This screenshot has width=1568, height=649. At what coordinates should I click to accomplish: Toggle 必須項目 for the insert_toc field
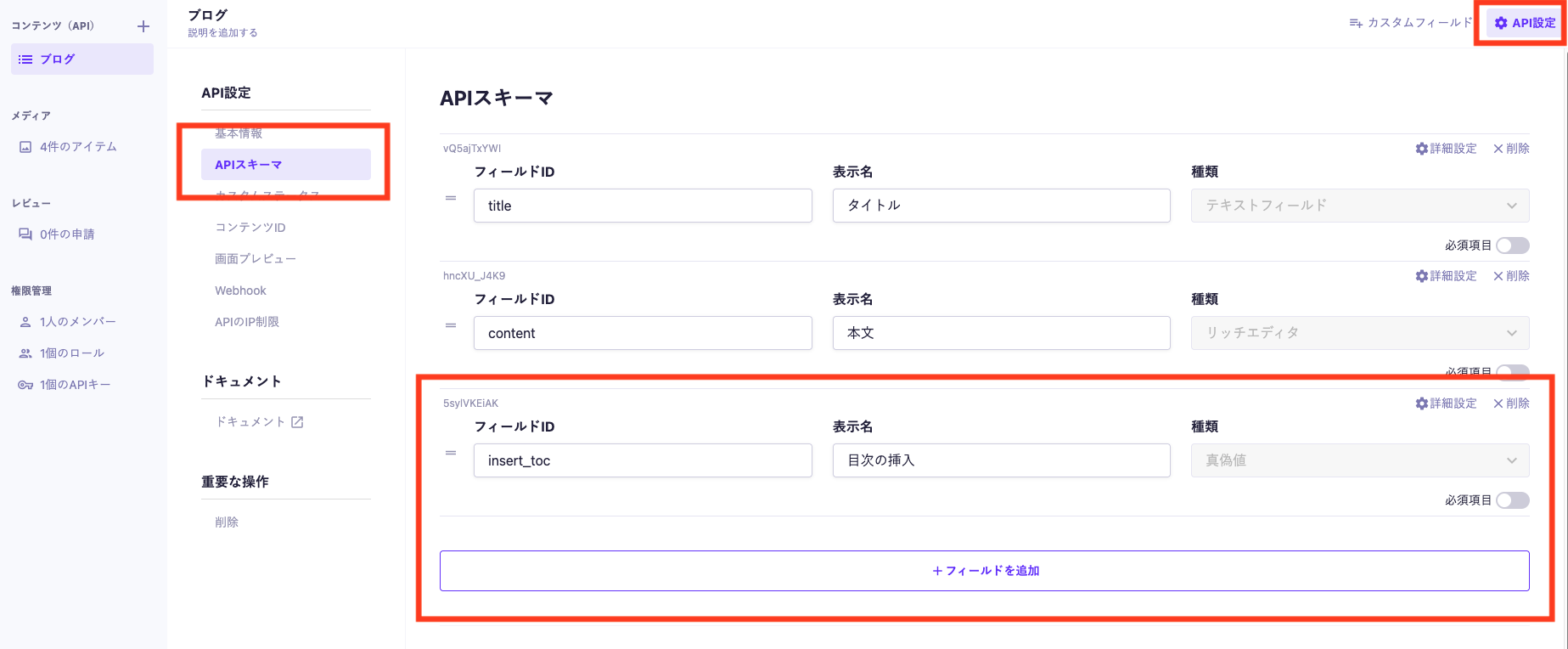[1512, 500]
